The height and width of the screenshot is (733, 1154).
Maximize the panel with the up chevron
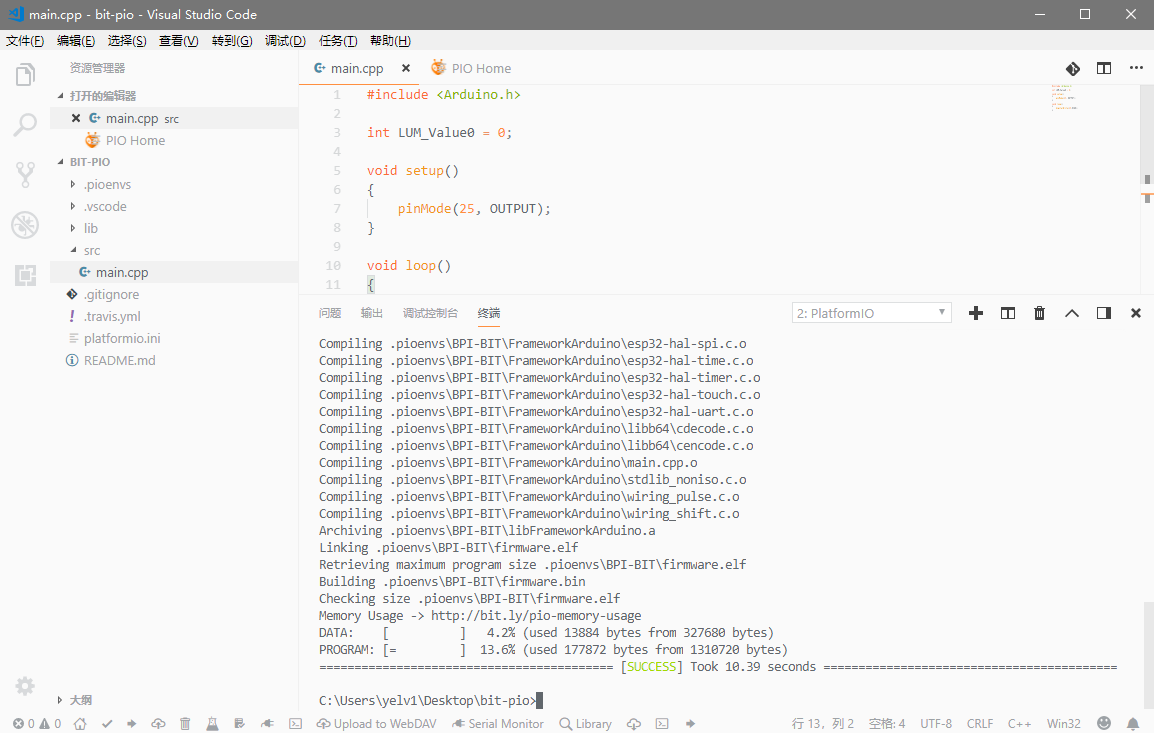tap(1071, 313)
